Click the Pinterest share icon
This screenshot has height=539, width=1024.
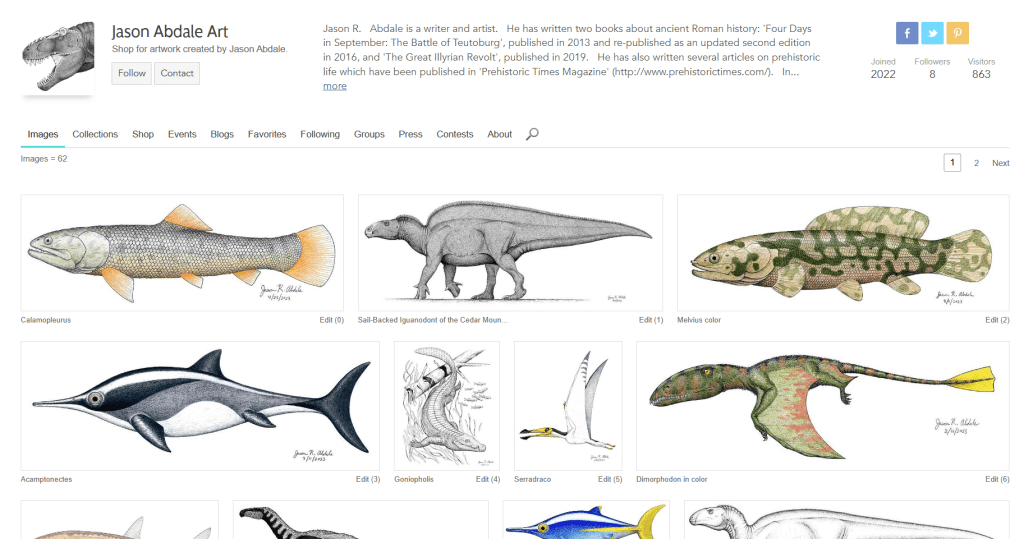(957, 33)
